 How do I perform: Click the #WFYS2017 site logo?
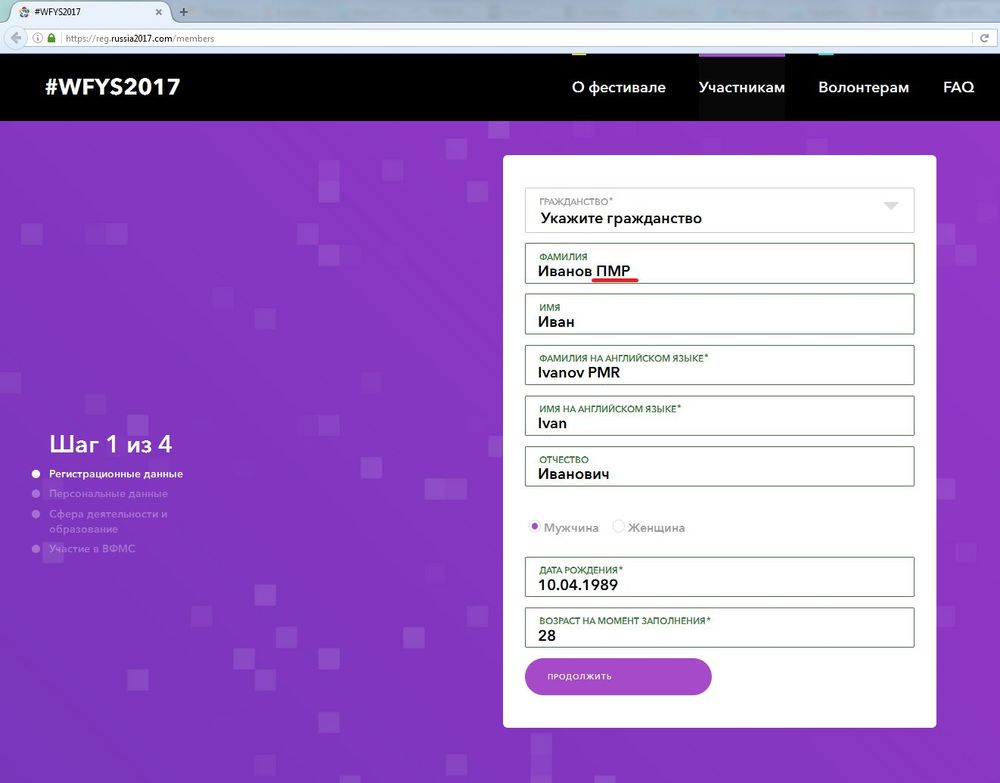pos(113,87)
